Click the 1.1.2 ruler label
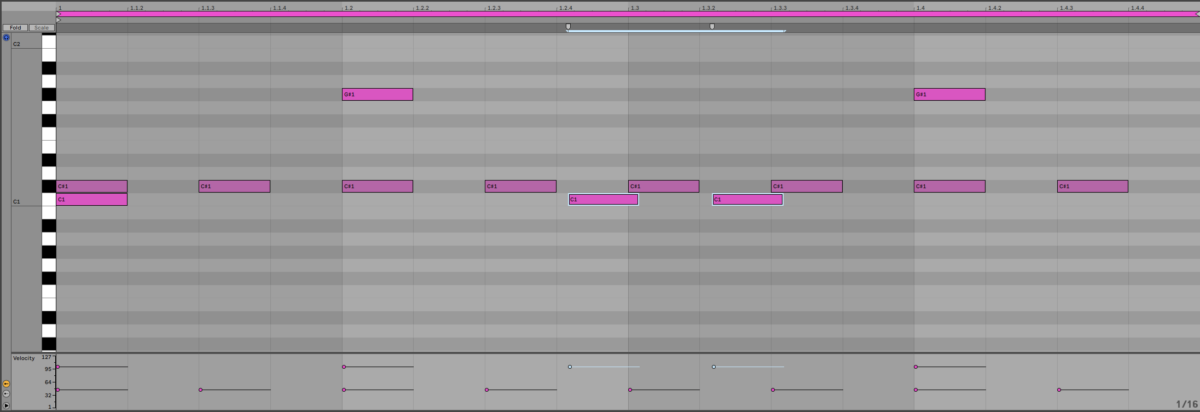The width and height of the screenshot is (1200, 412). (x=137, y=7)
